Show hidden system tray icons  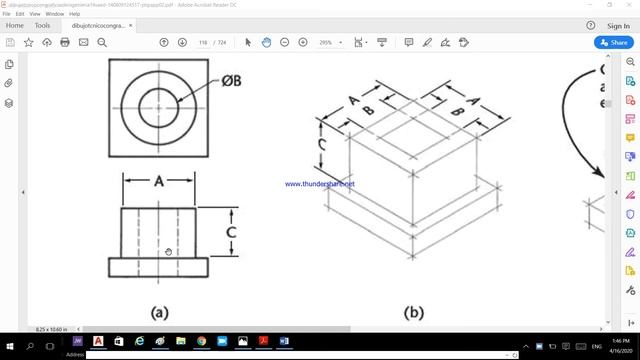point(526,347)
